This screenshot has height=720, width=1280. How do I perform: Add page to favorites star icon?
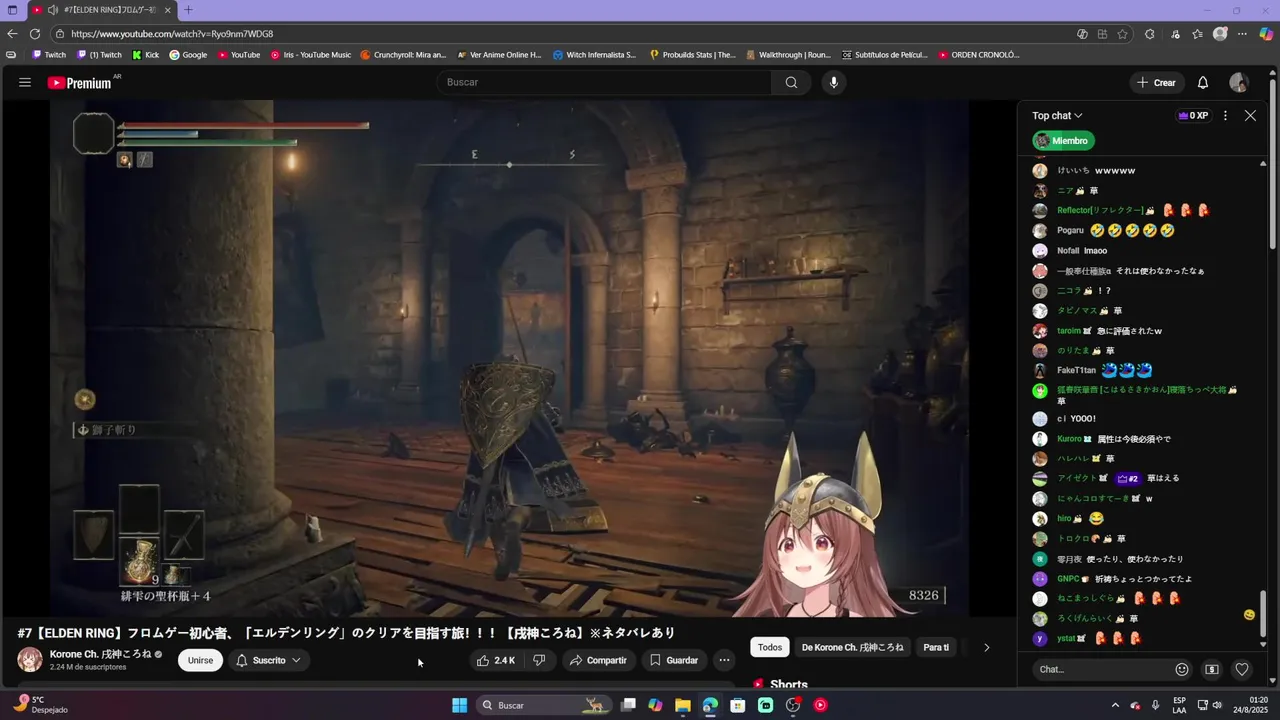coord(1123,33)
